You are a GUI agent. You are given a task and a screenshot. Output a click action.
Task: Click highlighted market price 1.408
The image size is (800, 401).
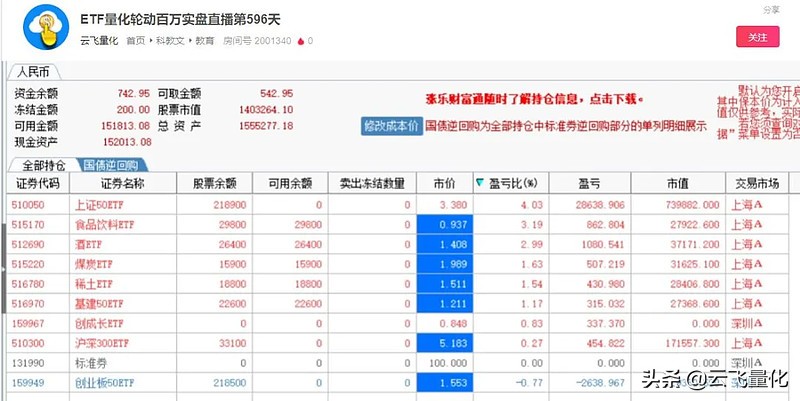[445, 244]
